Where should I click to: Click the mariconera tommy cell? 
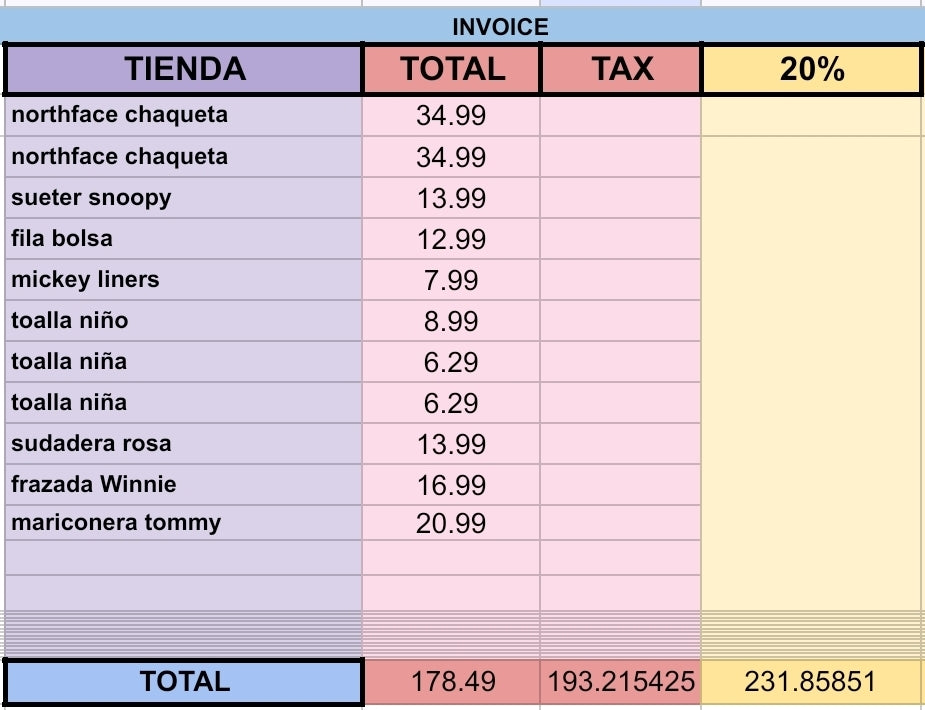[x=184, y=523]
